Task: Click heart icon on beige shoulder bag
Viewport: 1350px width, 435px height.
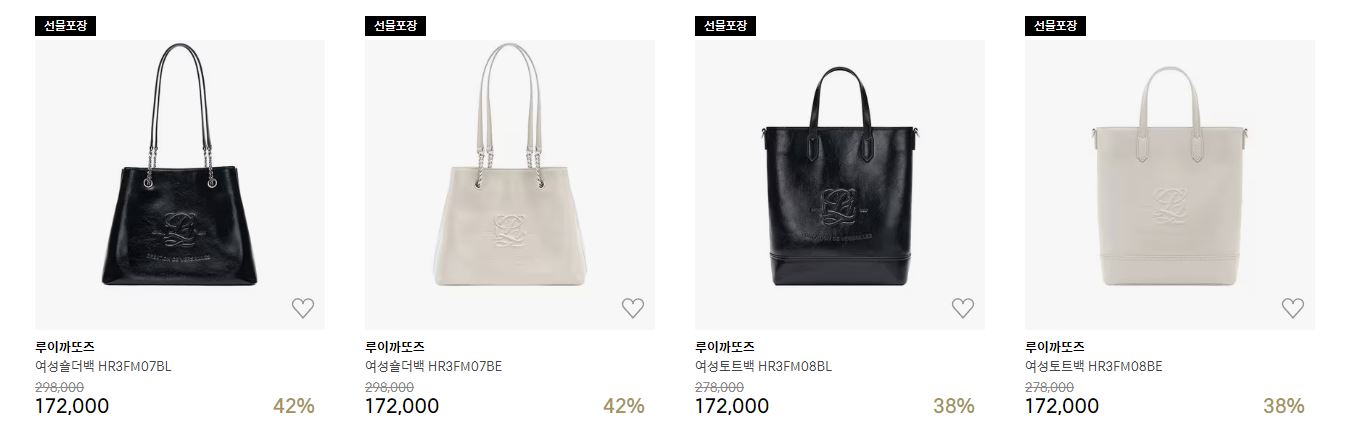Action: [633, 308]
